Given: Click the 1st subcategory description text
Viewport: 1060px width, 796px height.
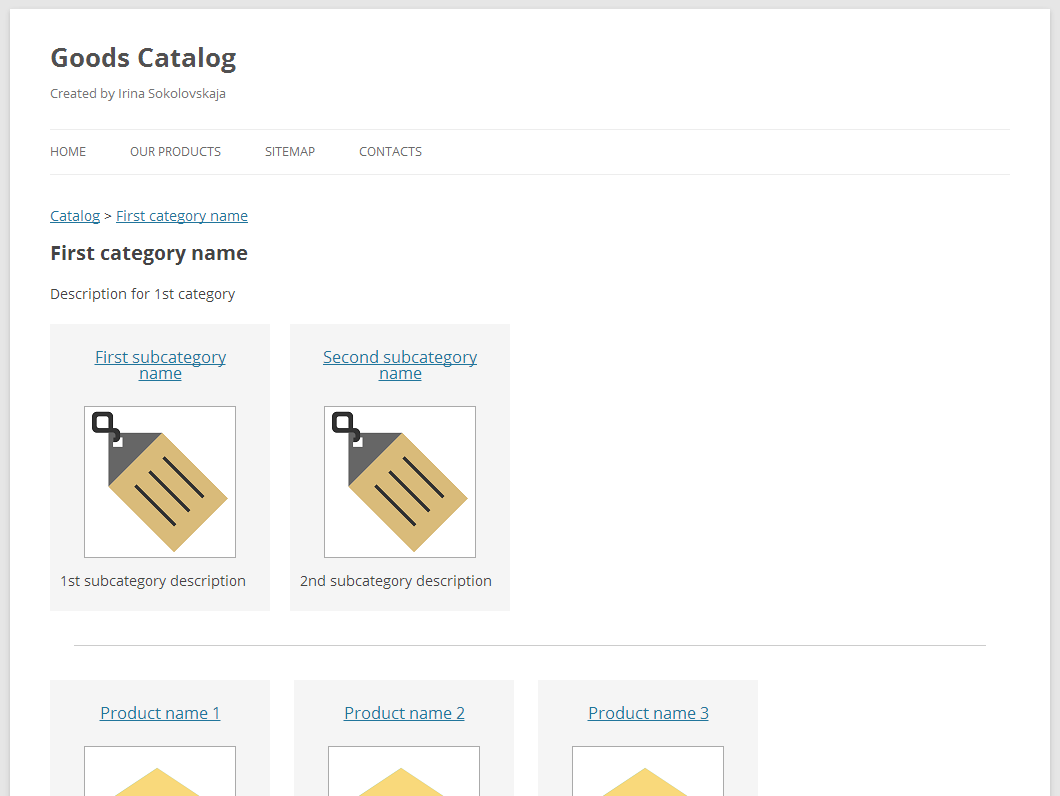Looking at the screenshot, I should [153, 581].
